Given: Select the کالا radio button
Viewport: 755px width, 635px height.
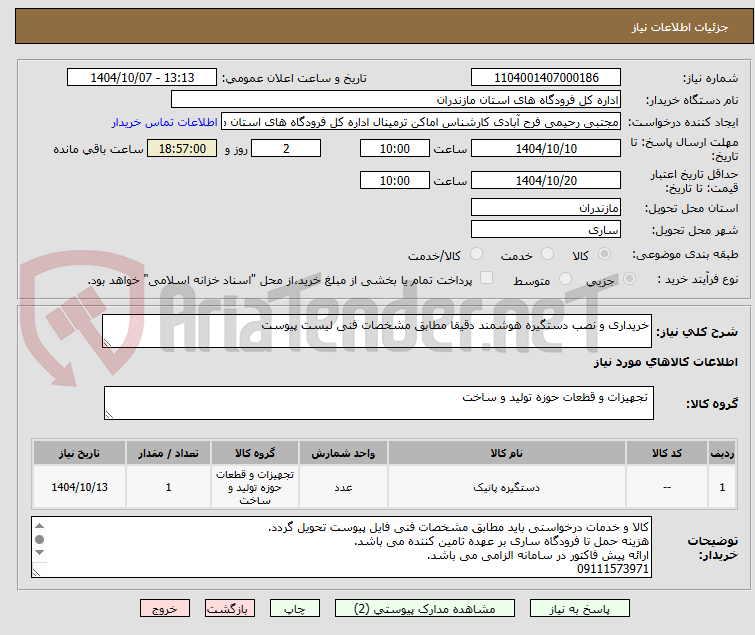Looking at the screenshot, I should click(604, 254).
